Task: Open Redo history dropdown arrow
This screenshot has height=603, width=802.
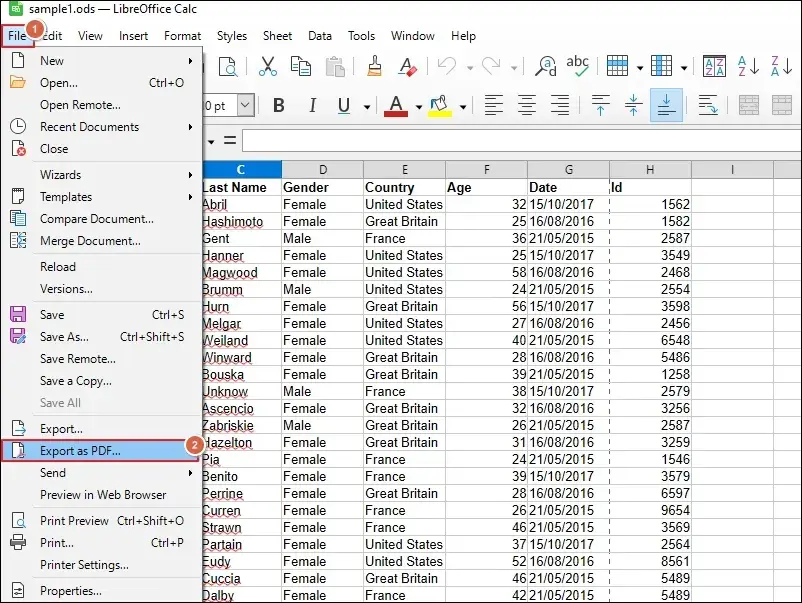Action: click(514, 68)
